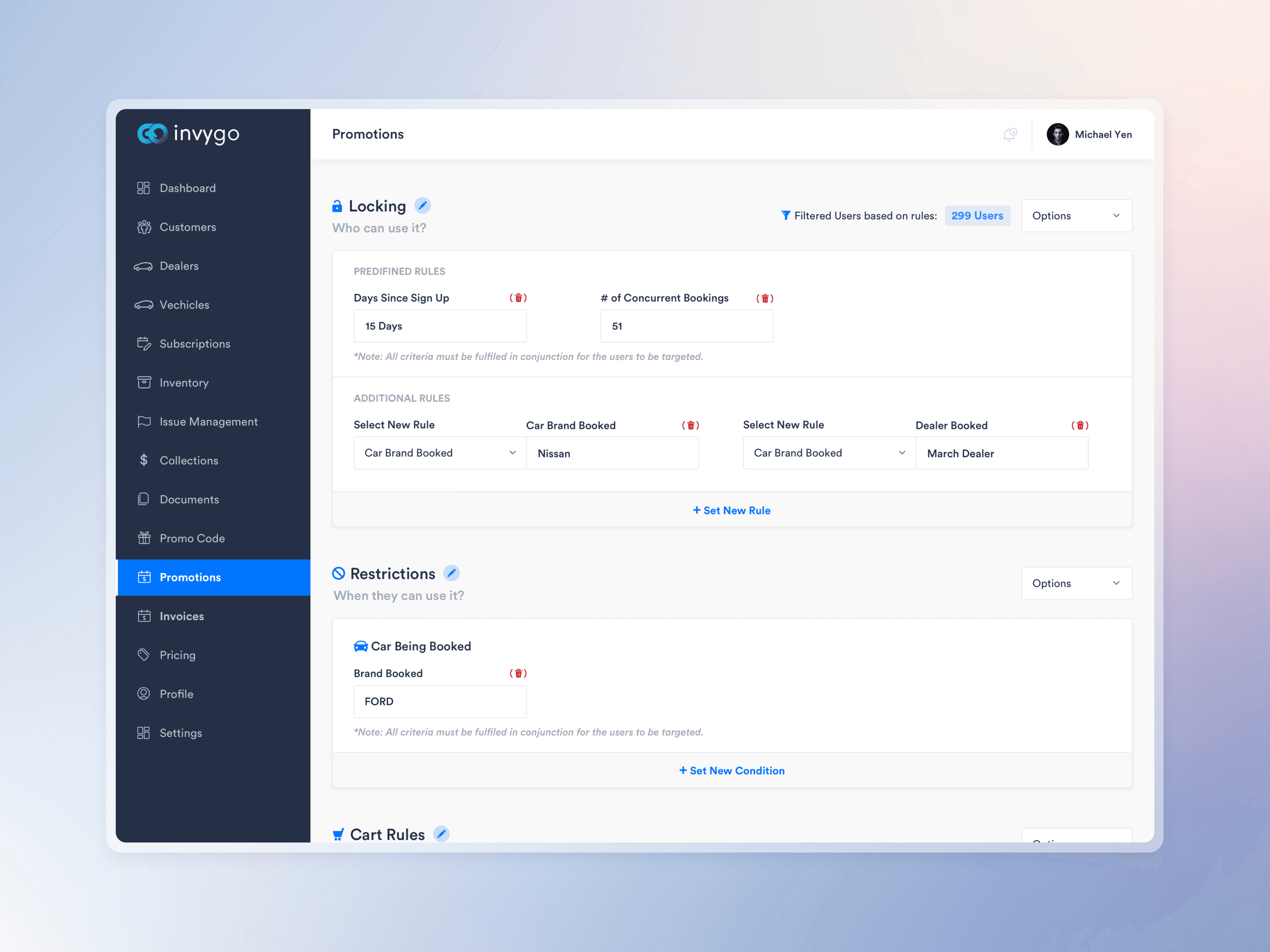Expand first Select New Rule dropdown

point(440,453)
